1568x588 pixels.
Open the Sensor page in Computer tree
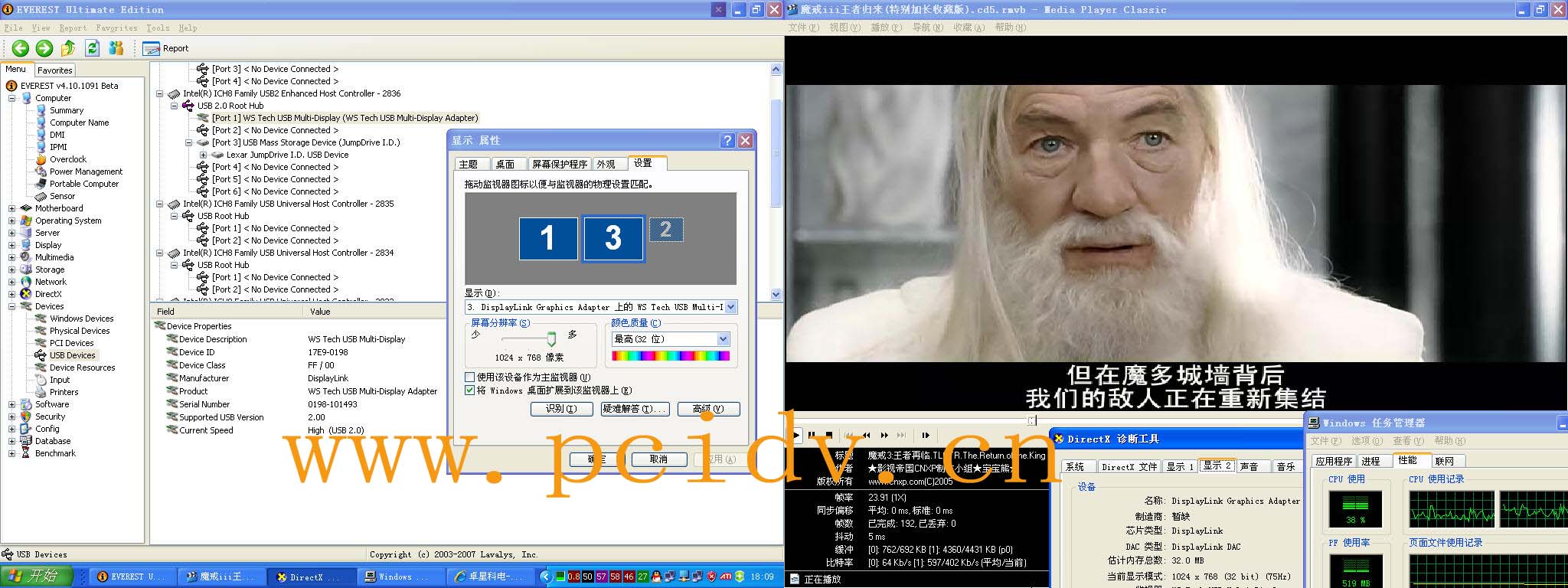(55, 196)
